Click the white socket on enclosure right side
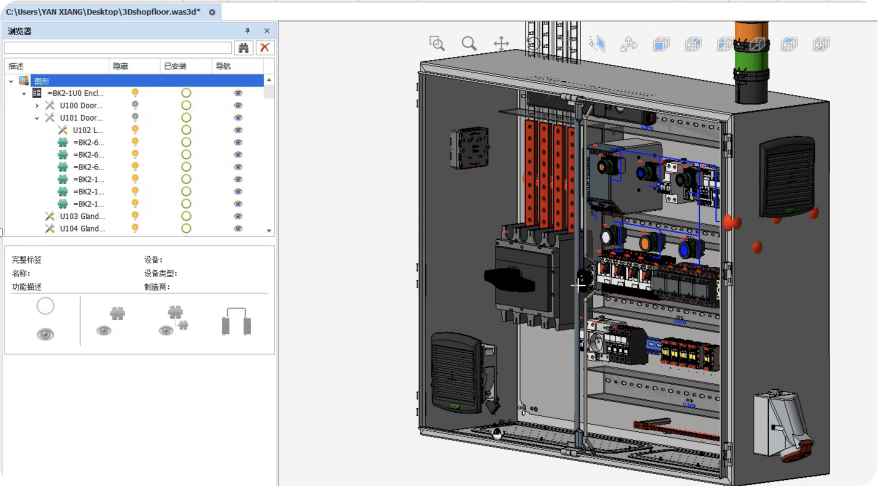The image size is (878, 486). (x=782, y=425)
